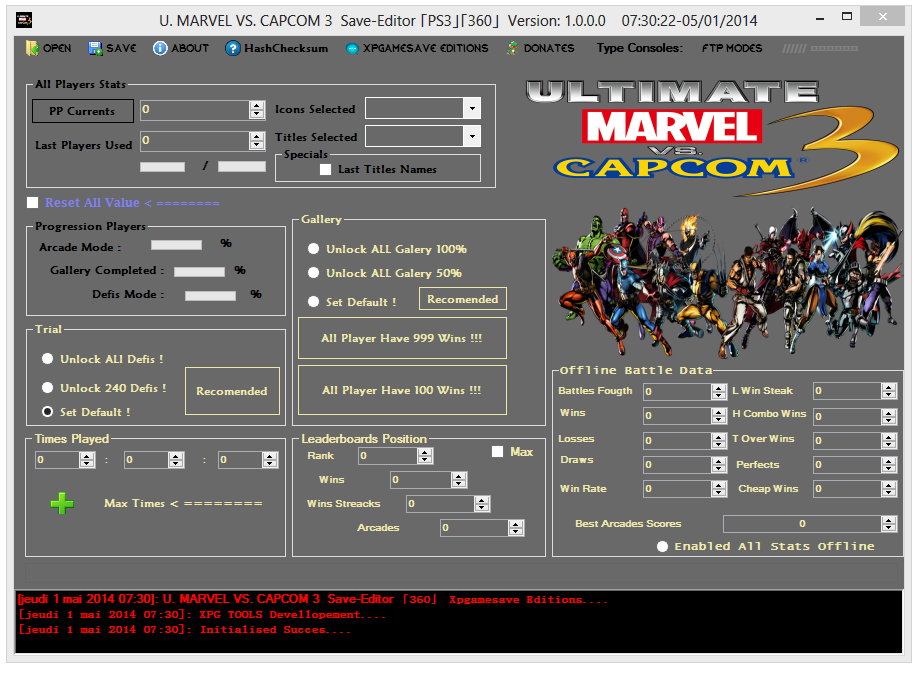This screenshot has width=918, height=673.
Task: Click the DONATES icon
Action: pos(513,48)
